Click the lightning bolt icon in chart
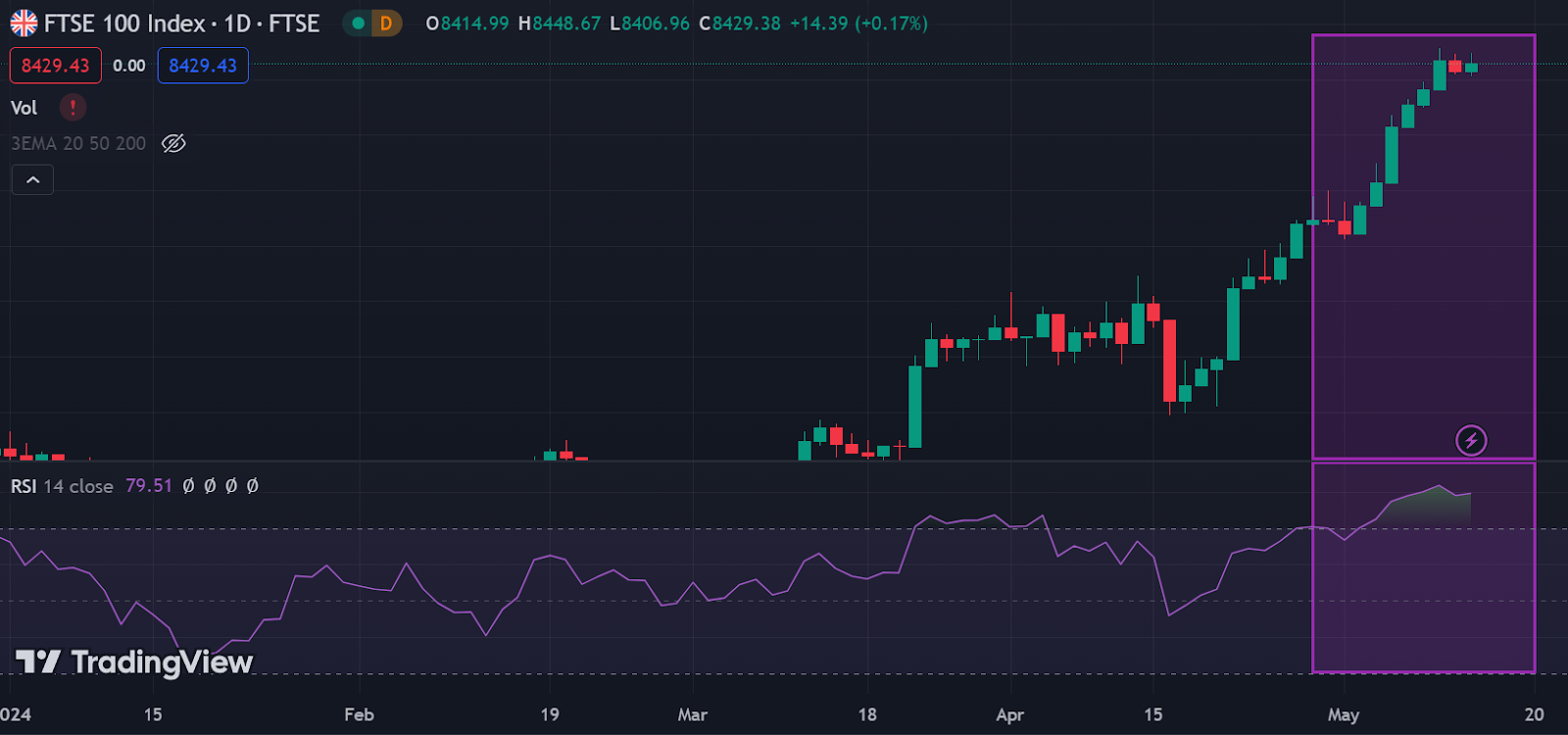Image resolution: width=1568 pixels, height=735 pixels. (1471, 440)
